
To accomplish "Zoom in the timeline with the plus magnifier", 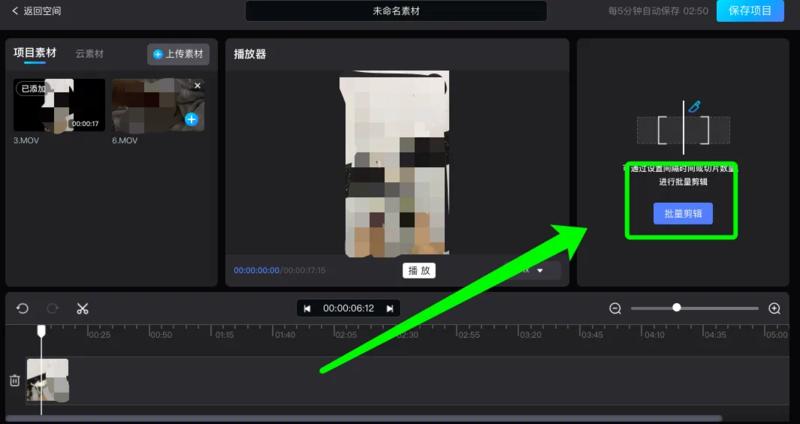I will [x=774, y=308].
